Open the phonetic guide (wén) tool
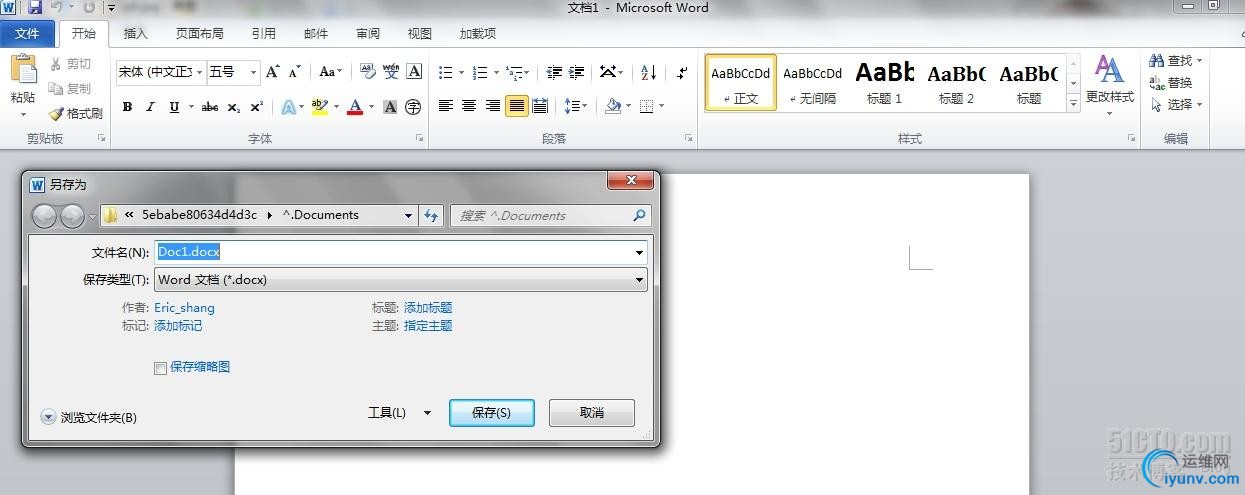Screen dimensions: 1245x495 pos(391,72)
